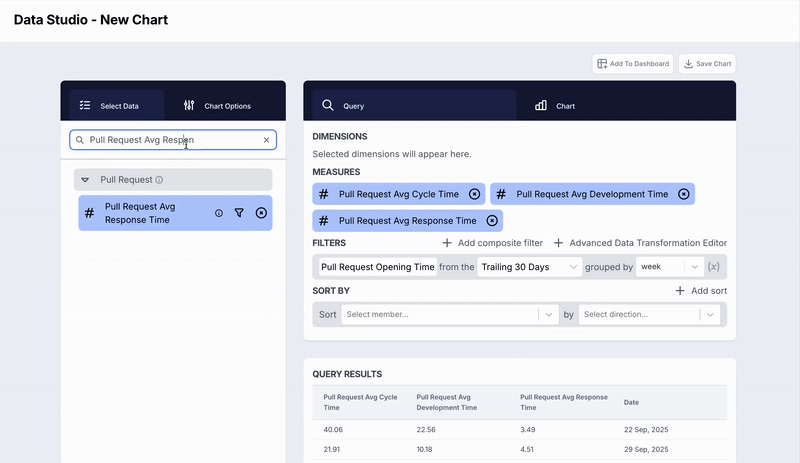The height and width of the screenshot is (463, 800).
Task: Click cell value 10.18
Action: [424, 450]
